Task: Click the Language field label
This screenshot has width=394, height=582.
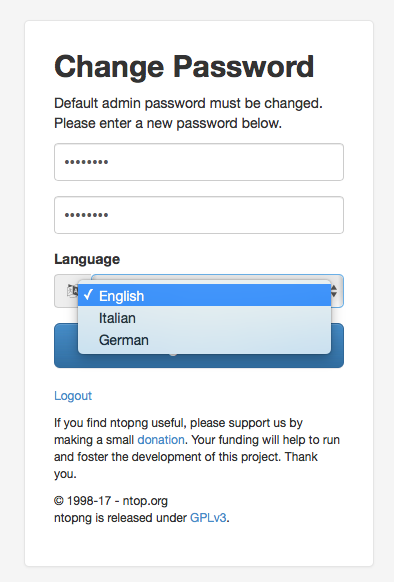Action: 87,259
